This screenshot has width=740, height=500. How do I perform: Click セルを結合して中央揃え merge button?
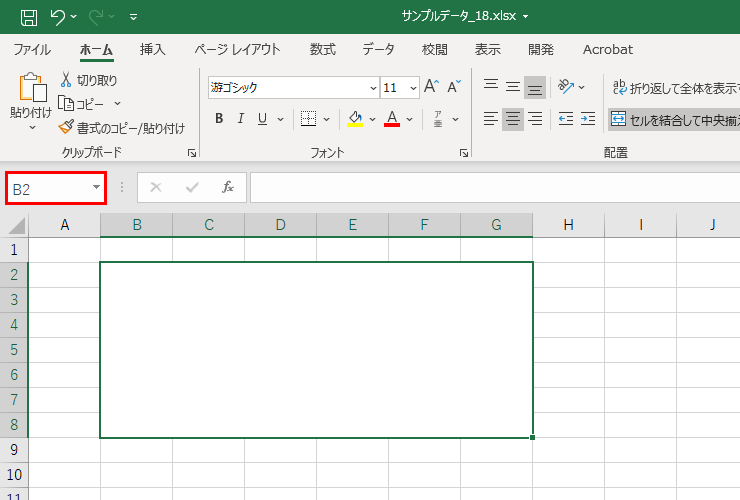click(674, 120)
